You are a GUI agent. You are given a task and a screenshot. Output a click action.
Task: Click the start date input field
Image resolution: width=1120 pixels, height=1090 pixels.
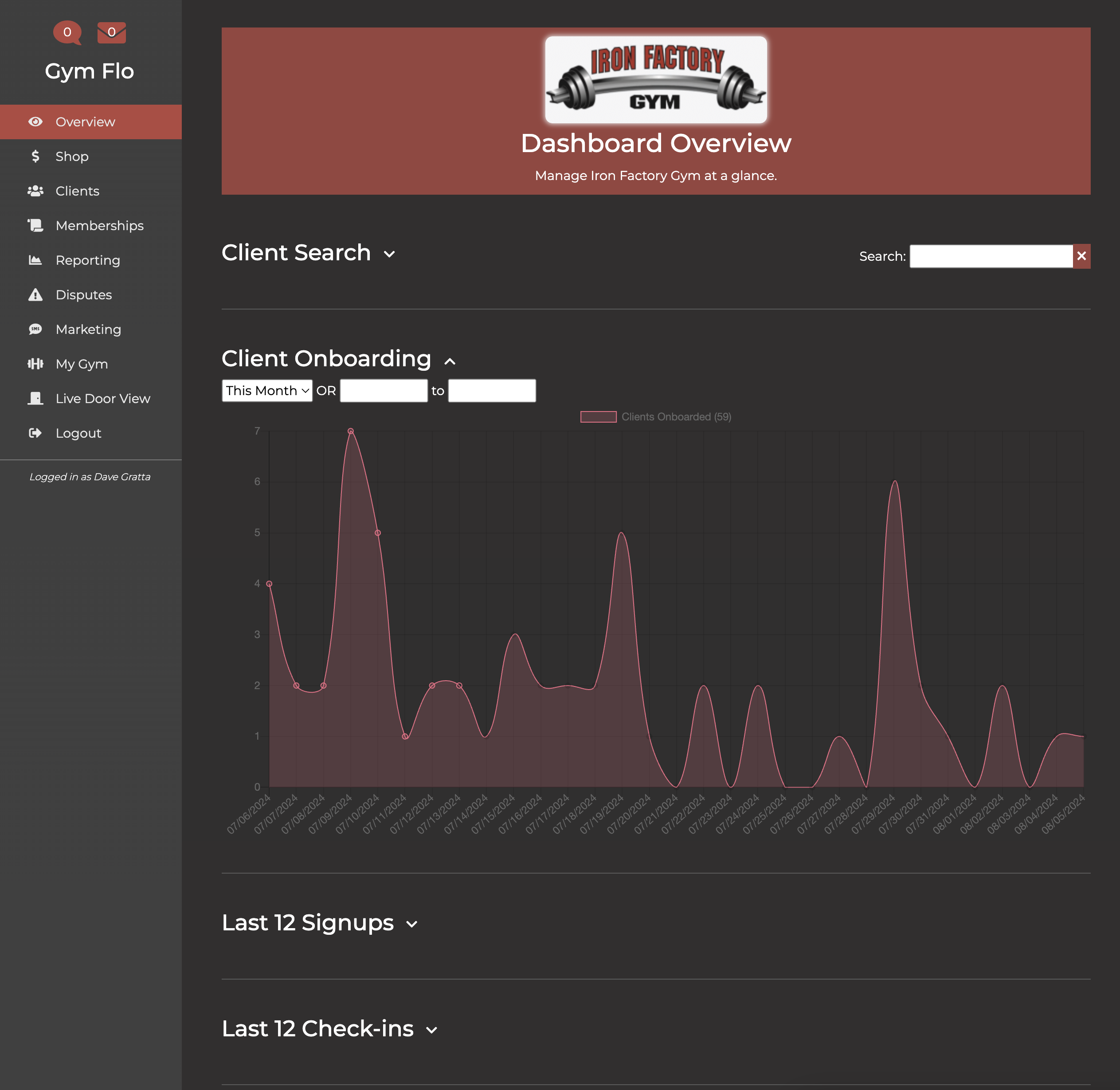click(384, 390)
